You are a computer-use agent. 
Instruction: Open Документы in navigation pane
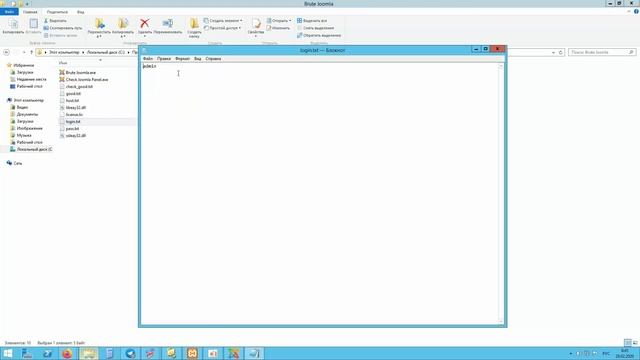point(24,114)
